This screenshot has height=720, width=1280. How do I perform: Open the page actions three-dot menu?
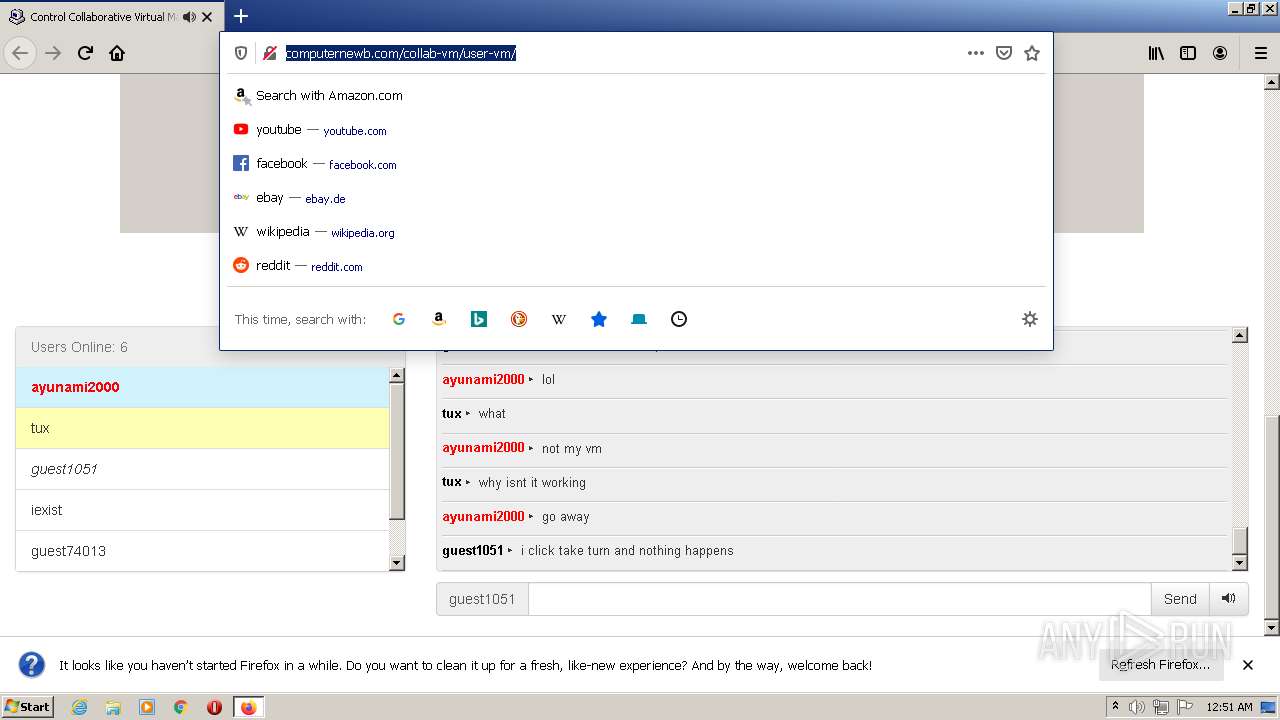976,53
